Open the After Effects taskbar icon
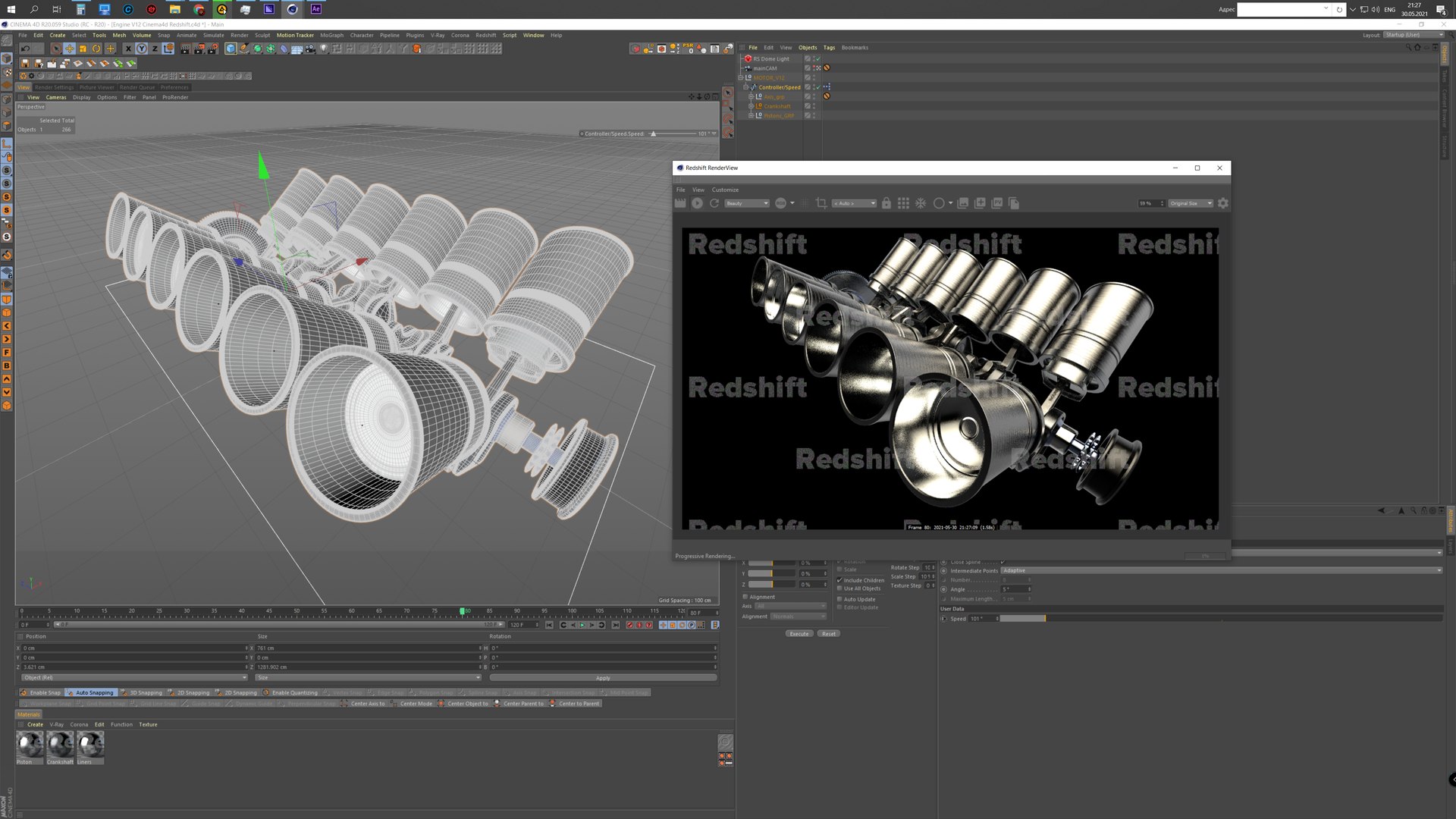 (316, 9)
